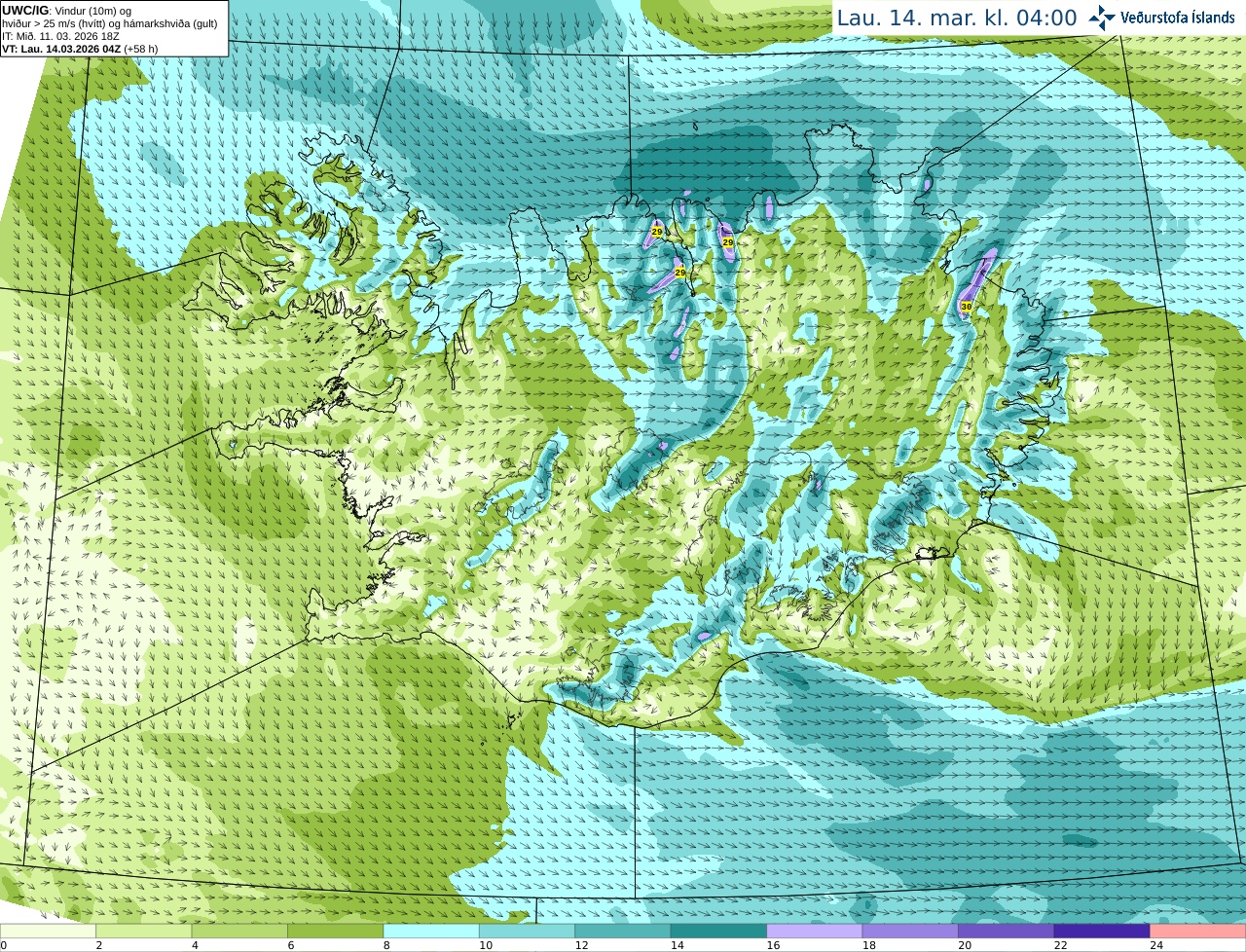1246x952 pixels.
Task: Click the IT: Mið. 11. 03. 2026 18Z line
Action: tap(60, 36)
